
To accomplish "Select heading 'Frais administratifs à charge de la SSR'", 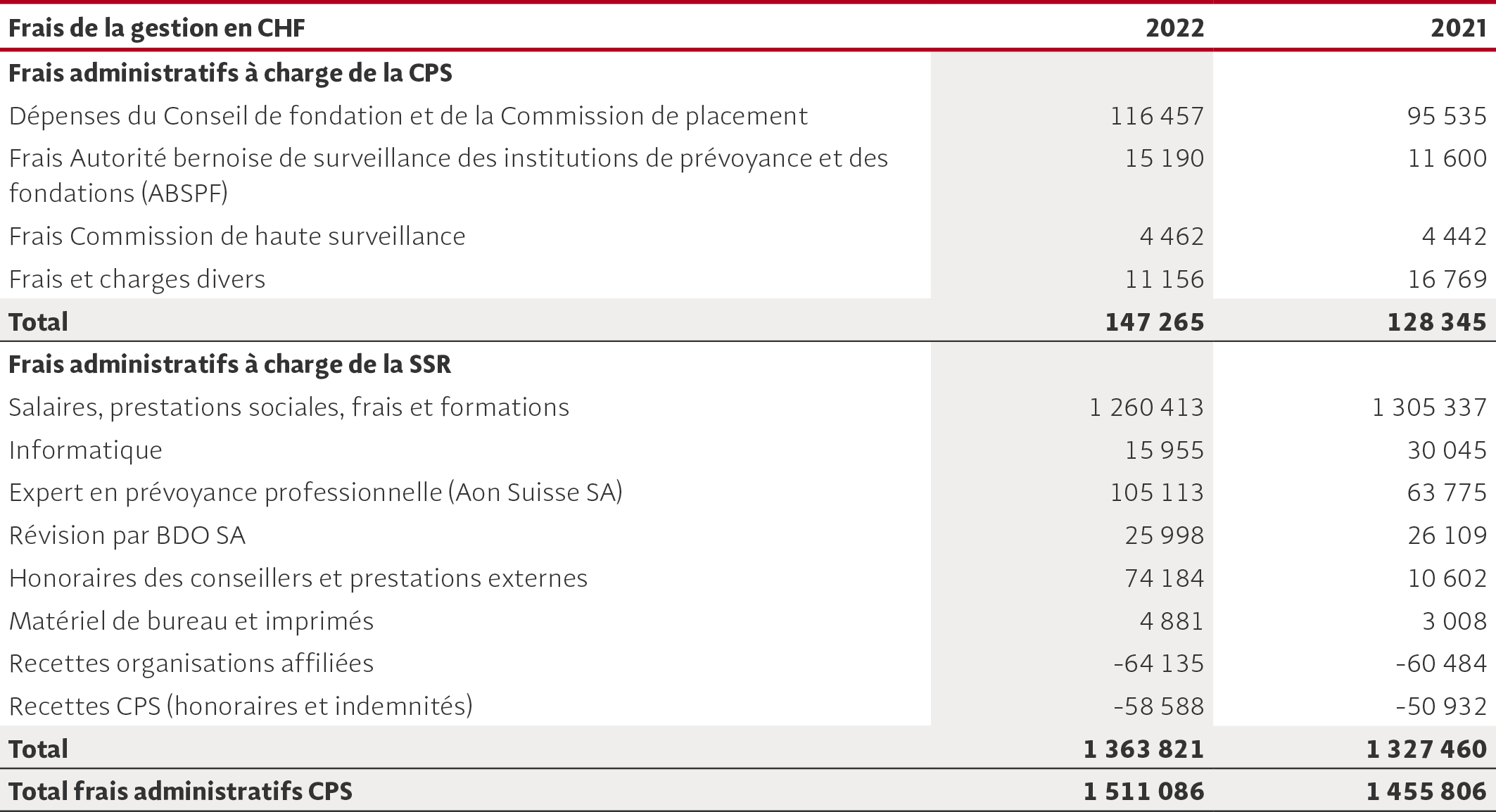I will [x=230, y=364].
